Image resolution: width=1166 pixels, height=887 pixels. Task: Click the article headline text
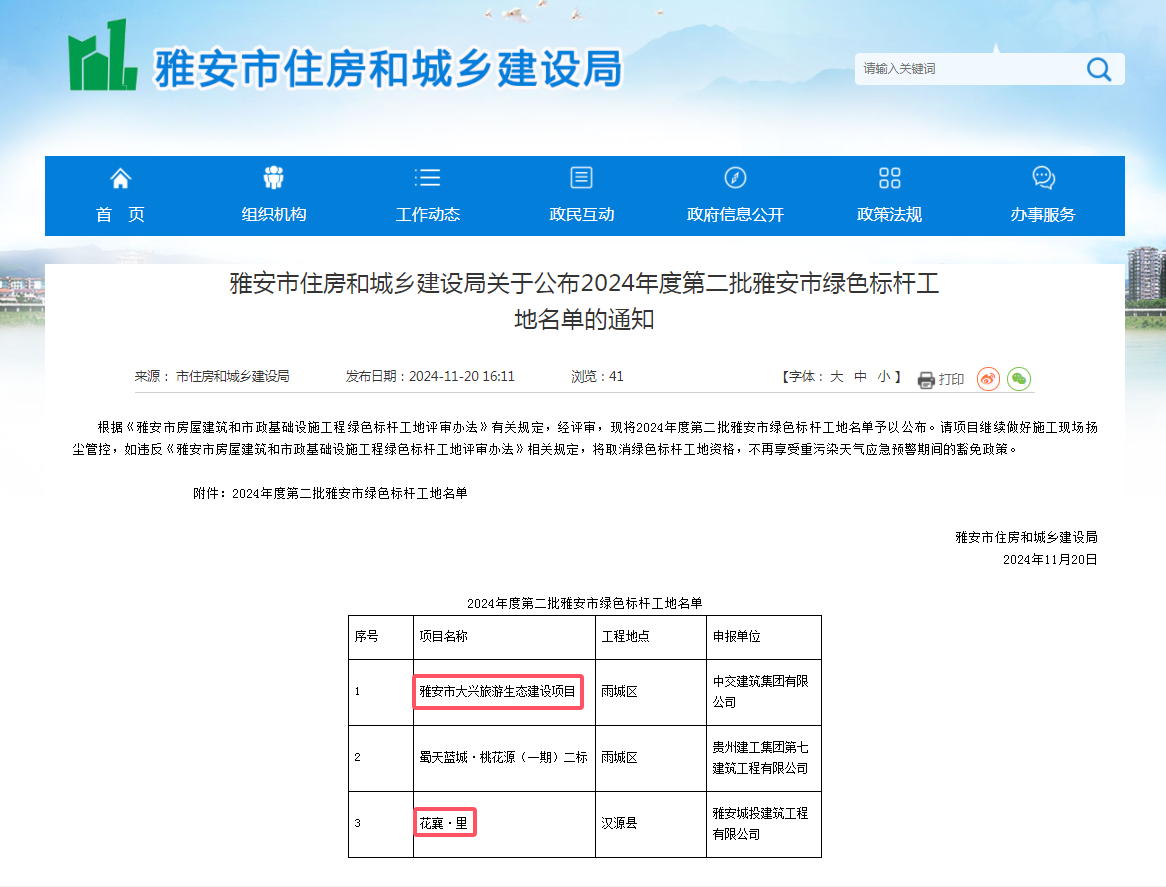pos(584,301)
